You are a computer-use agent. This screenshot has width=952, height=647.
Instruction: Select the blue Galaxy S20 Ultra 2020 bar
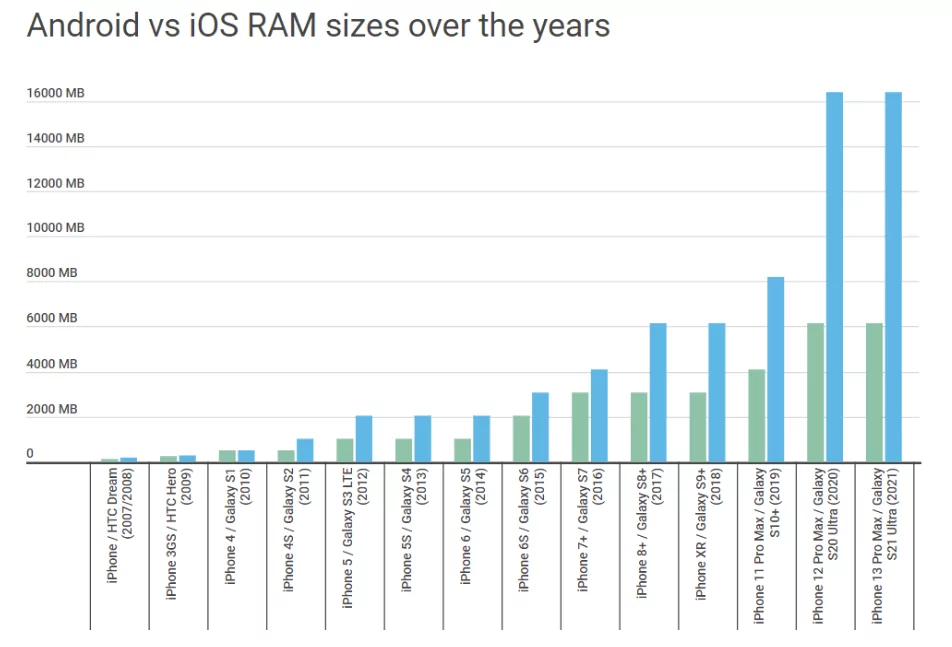(834, 277)
